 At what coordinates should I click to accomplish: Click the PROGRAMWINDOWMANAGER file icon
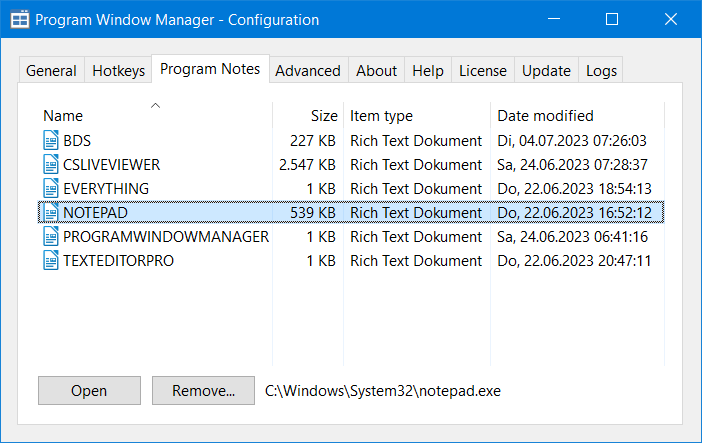coord(51,237)
